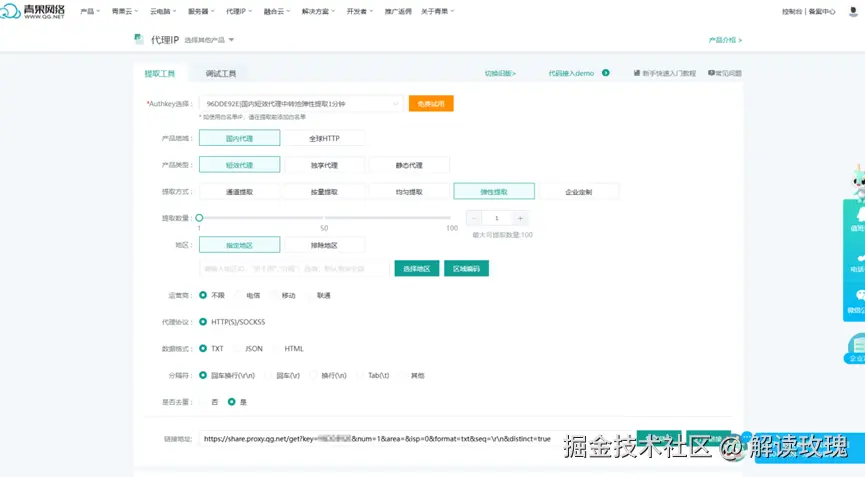Open the 新手快速入门教程 link
Screen dimensions: 865x477
point(665,73)
